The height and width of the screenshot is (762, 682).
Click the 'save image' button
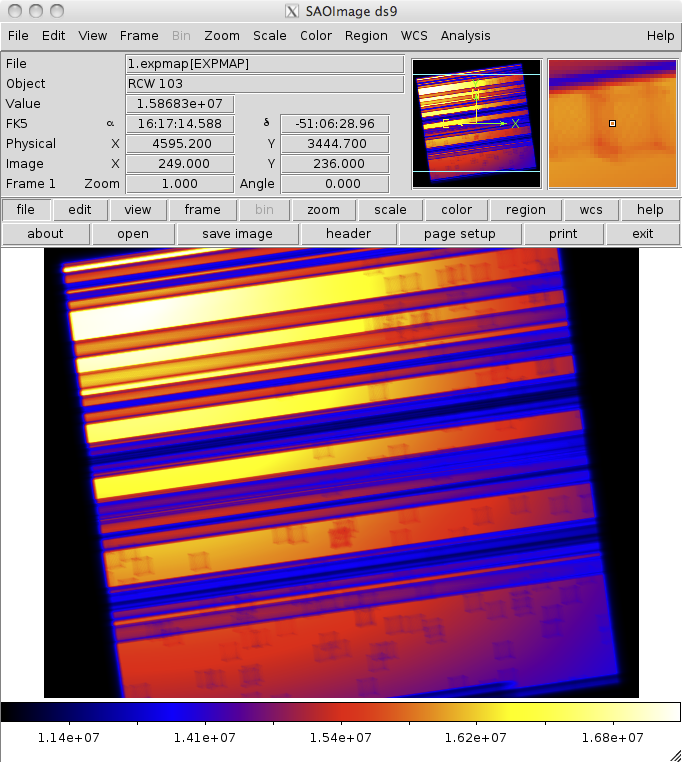click(x=237, y=234)
